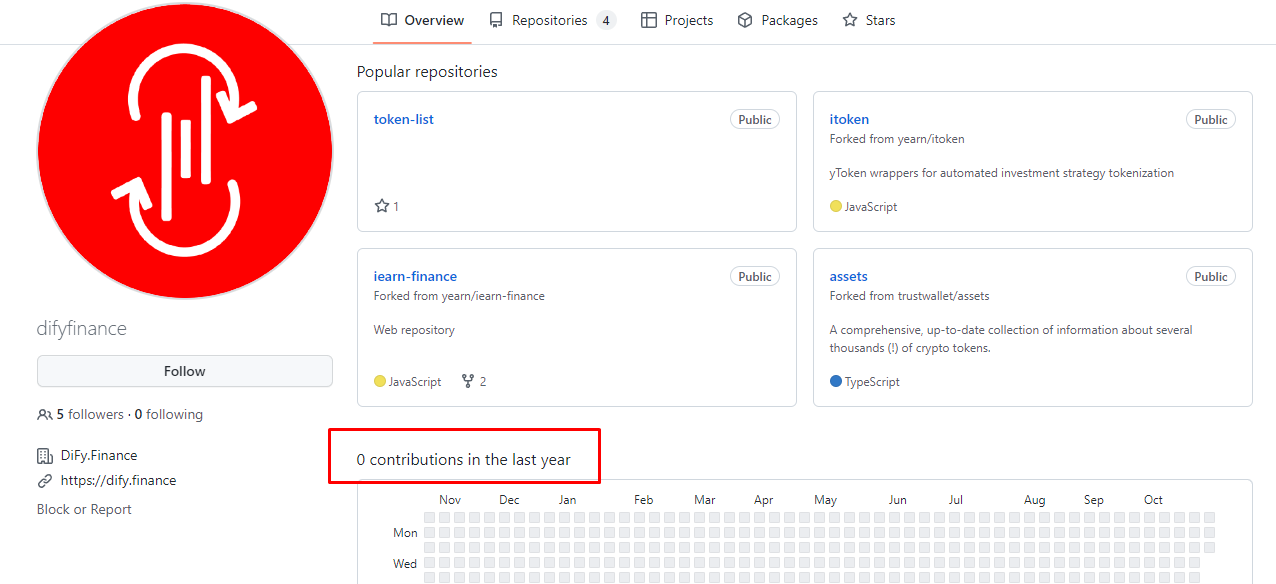1276x584 pixels.
Task: Click 'Forked from trustwallet/assets' text
Action: coord(909,296)
